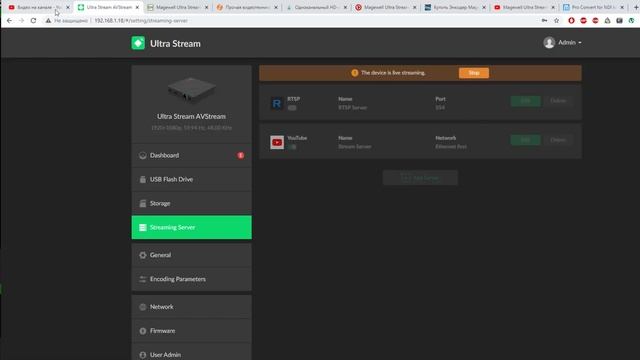Viewport: 640px width, 360px height.
Task: Click the RTSP port value 554
Action: click(x=440, y=108)
